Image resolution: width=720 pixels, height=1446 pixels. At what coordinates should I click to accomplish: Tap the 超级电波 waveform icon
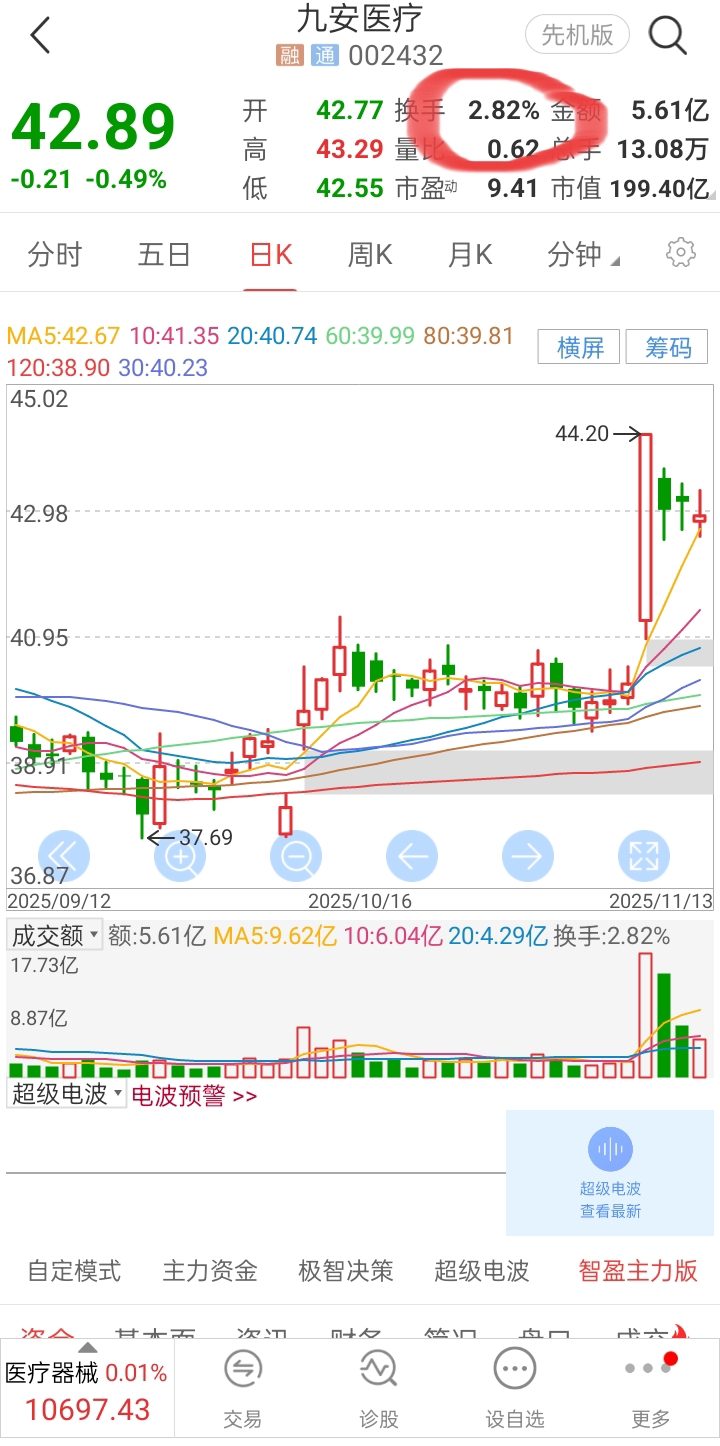pyautogui.click(x=610, y=1151)
